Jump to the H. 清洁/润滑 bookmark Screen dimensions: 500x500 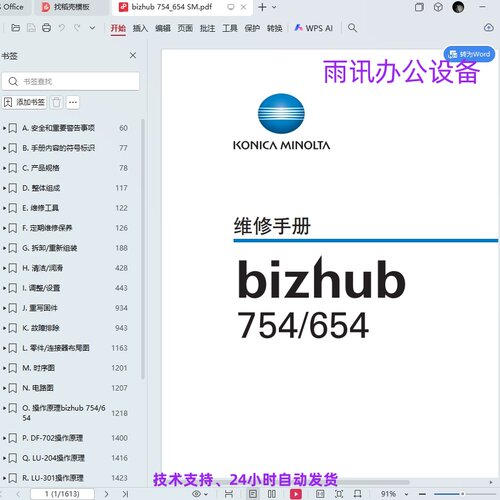coord(42,268)
